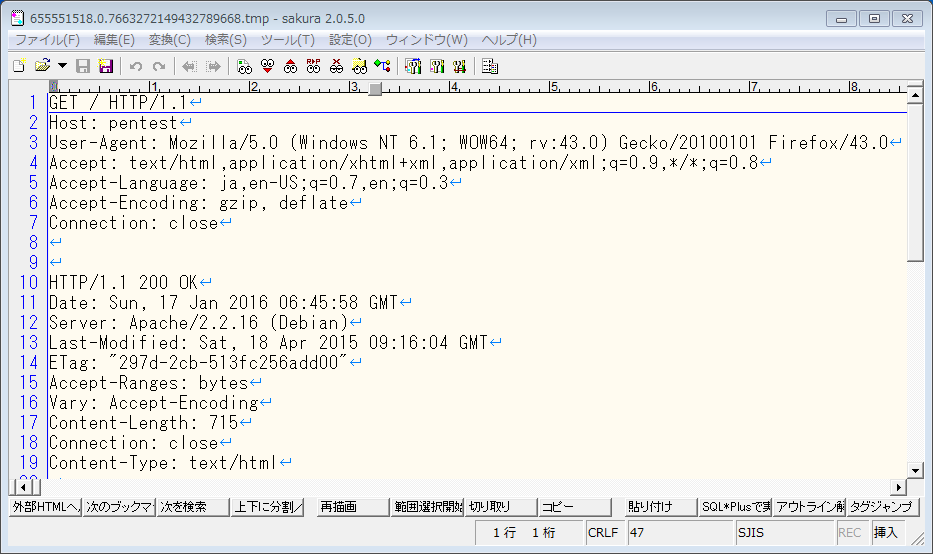Expand the recent files dropdown arrow beside Open
This screenshot has width=933, height=554.
tap(62, 66)
